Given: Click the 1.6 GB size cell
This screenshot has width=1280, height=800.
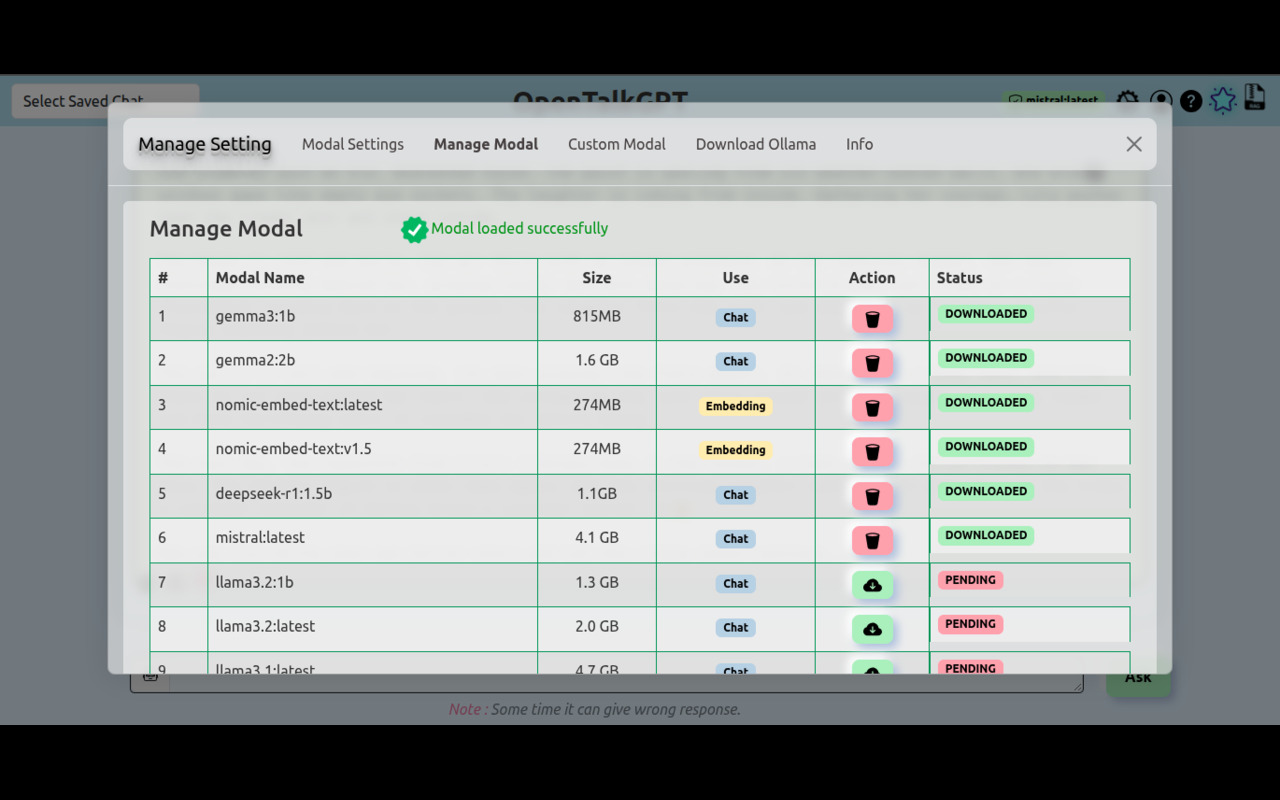Looking at the screenshot, I should tap(597, 363).
